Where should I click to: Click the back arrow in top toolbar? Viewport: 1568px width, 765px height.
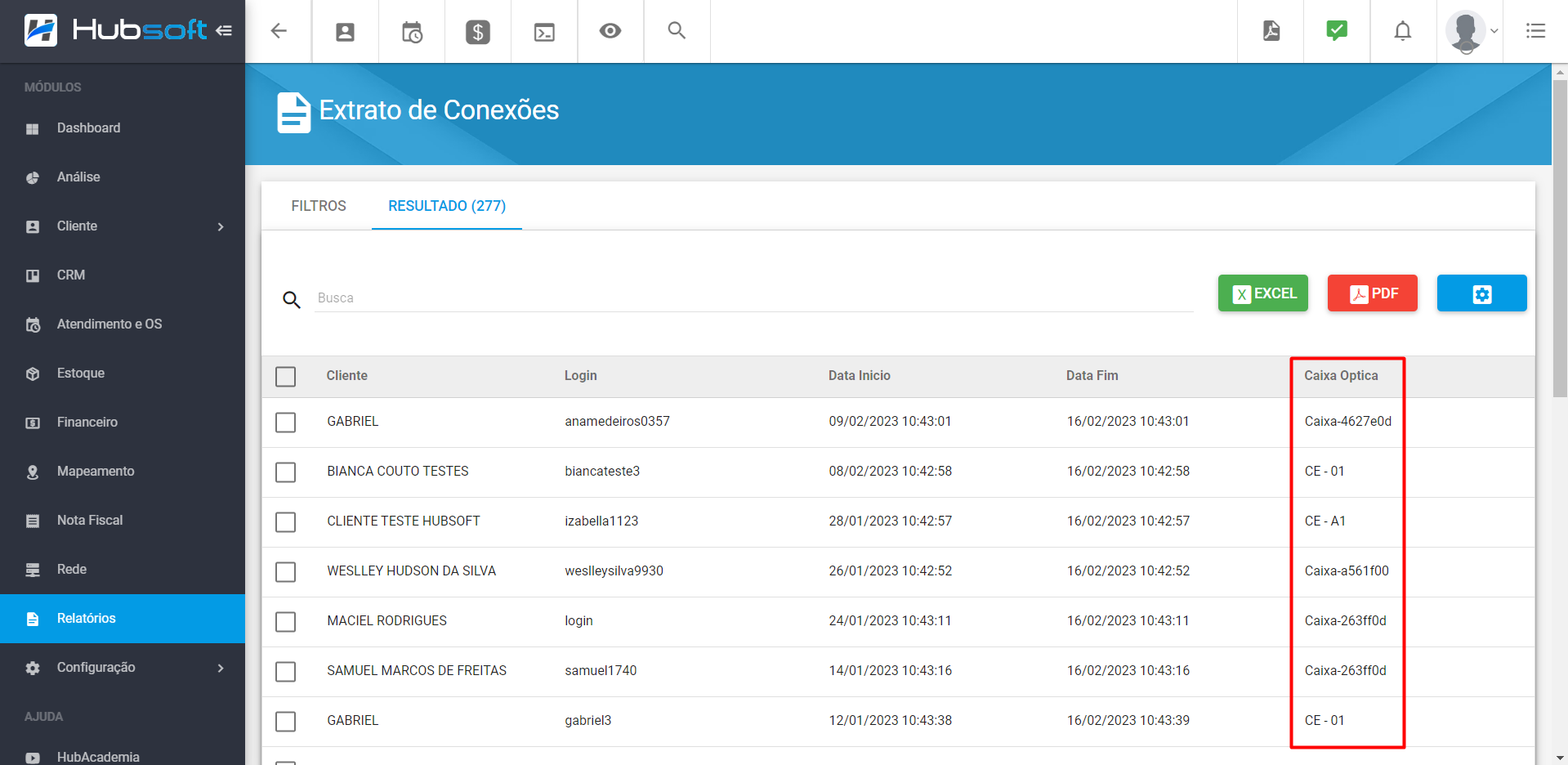279,31
